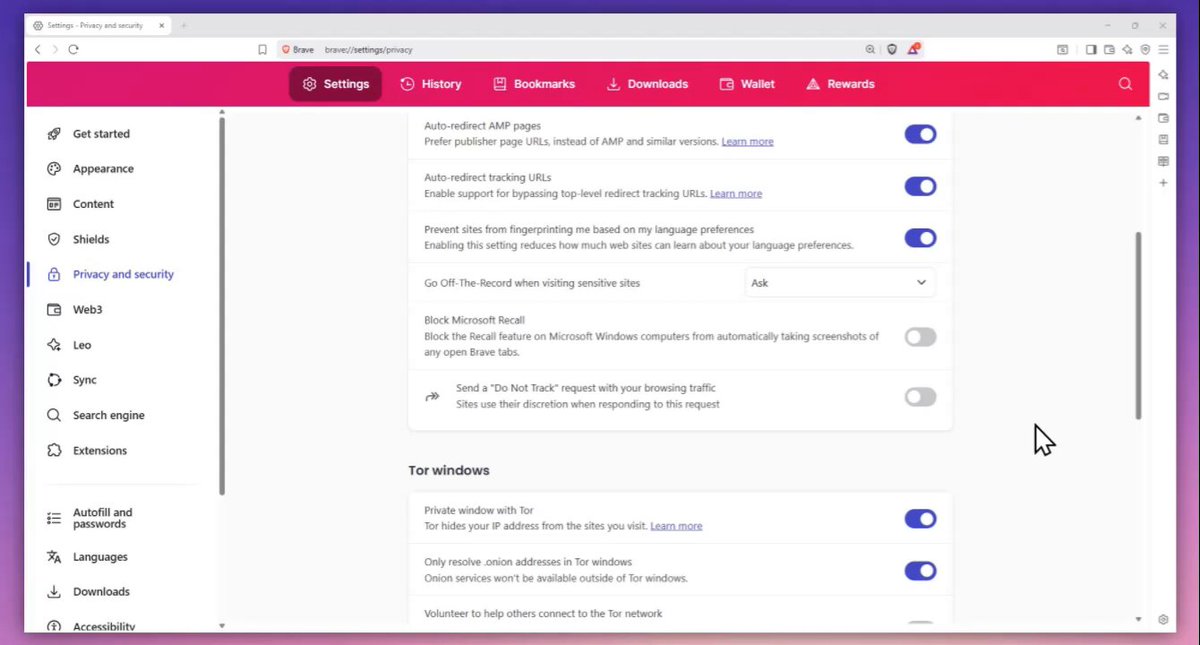Open the zoom magnifier icon in address bar
Image resolution: width=1200 pixels, height=645 pixels.
(870, 49)
